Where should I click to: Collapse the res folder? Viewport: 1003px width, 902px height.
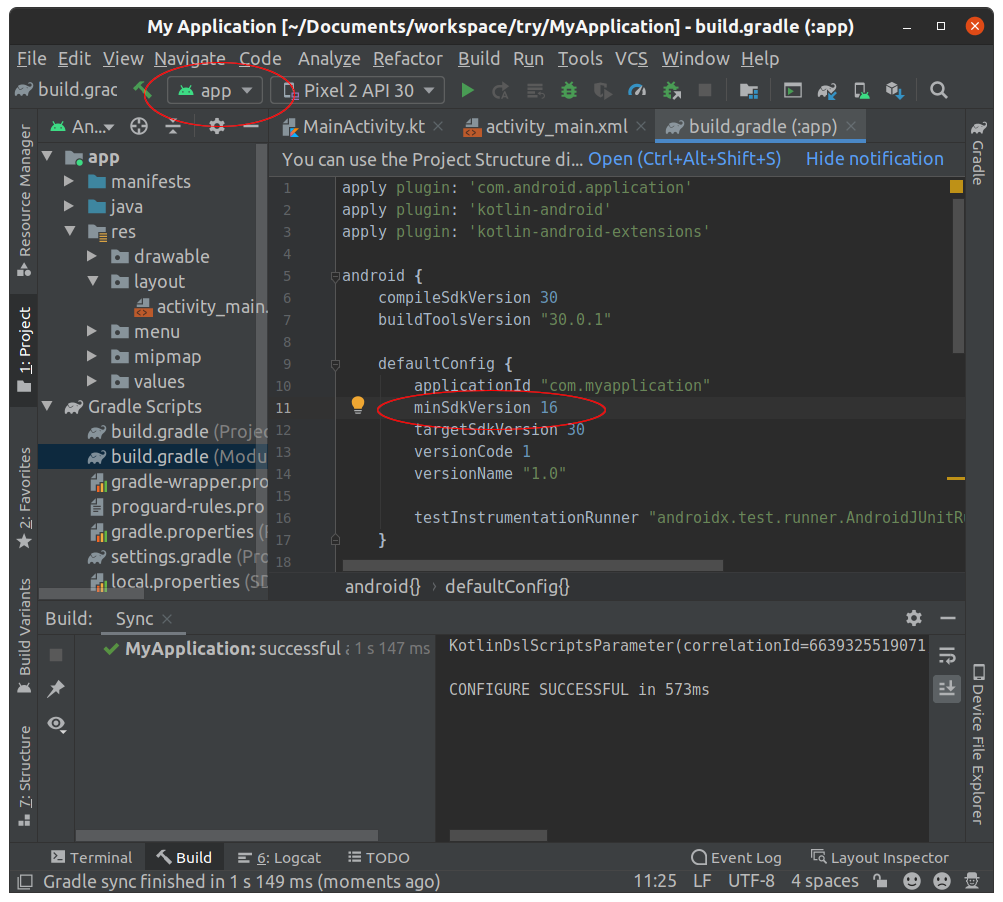pyautogui.click(x=70, y=231)
